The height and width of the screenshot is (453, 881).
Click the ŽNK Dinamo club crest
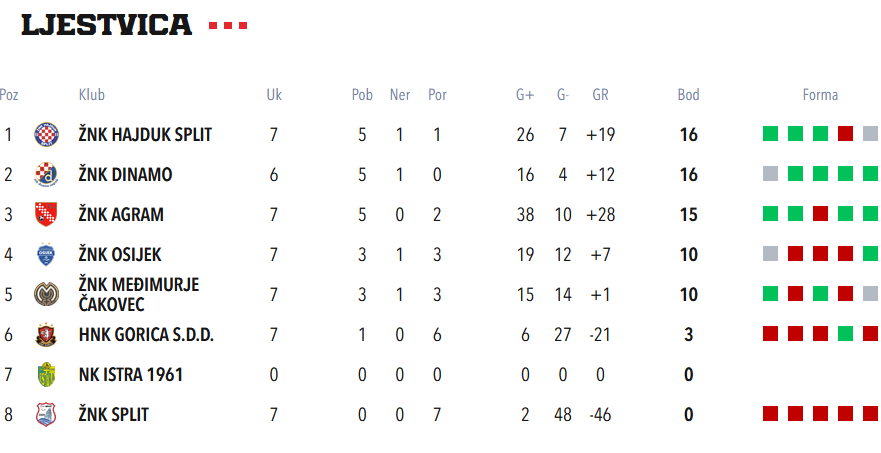click(x=46, y=174)
